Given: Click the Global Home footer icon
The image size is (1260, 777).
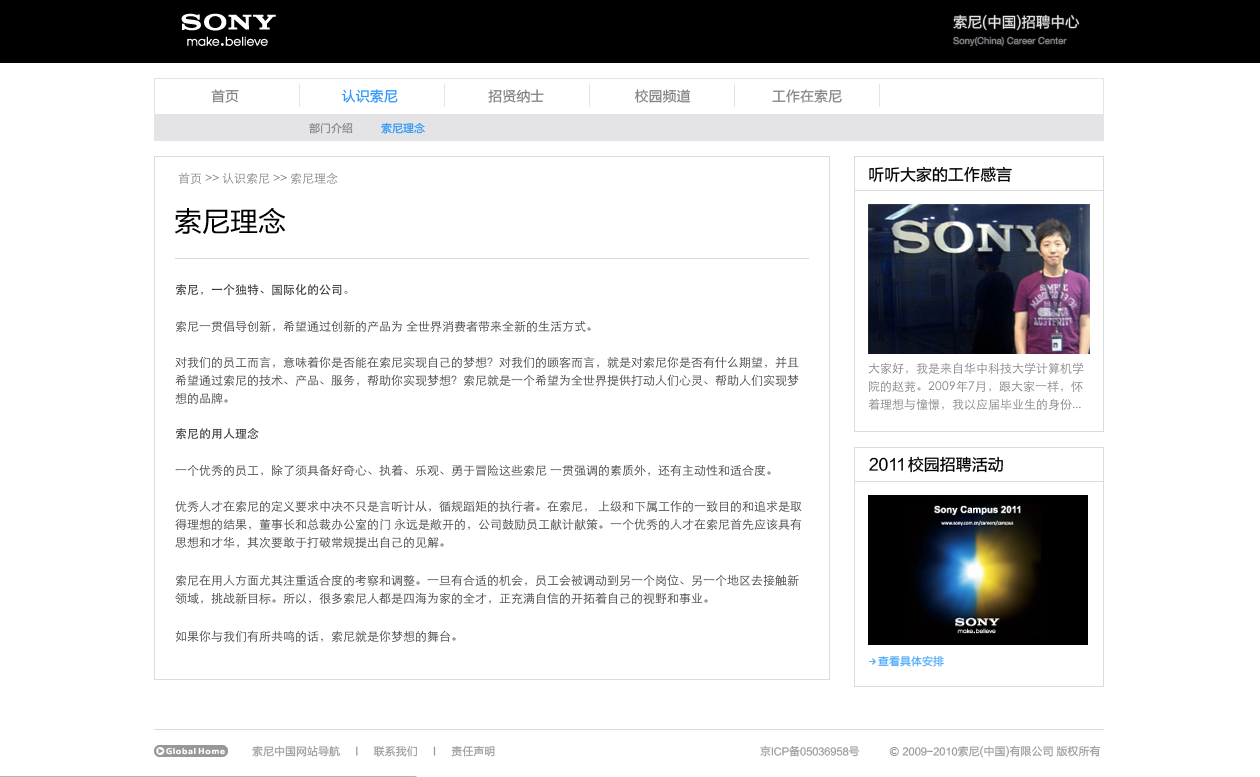Looking at the screenshot, I should click(191, 751).
